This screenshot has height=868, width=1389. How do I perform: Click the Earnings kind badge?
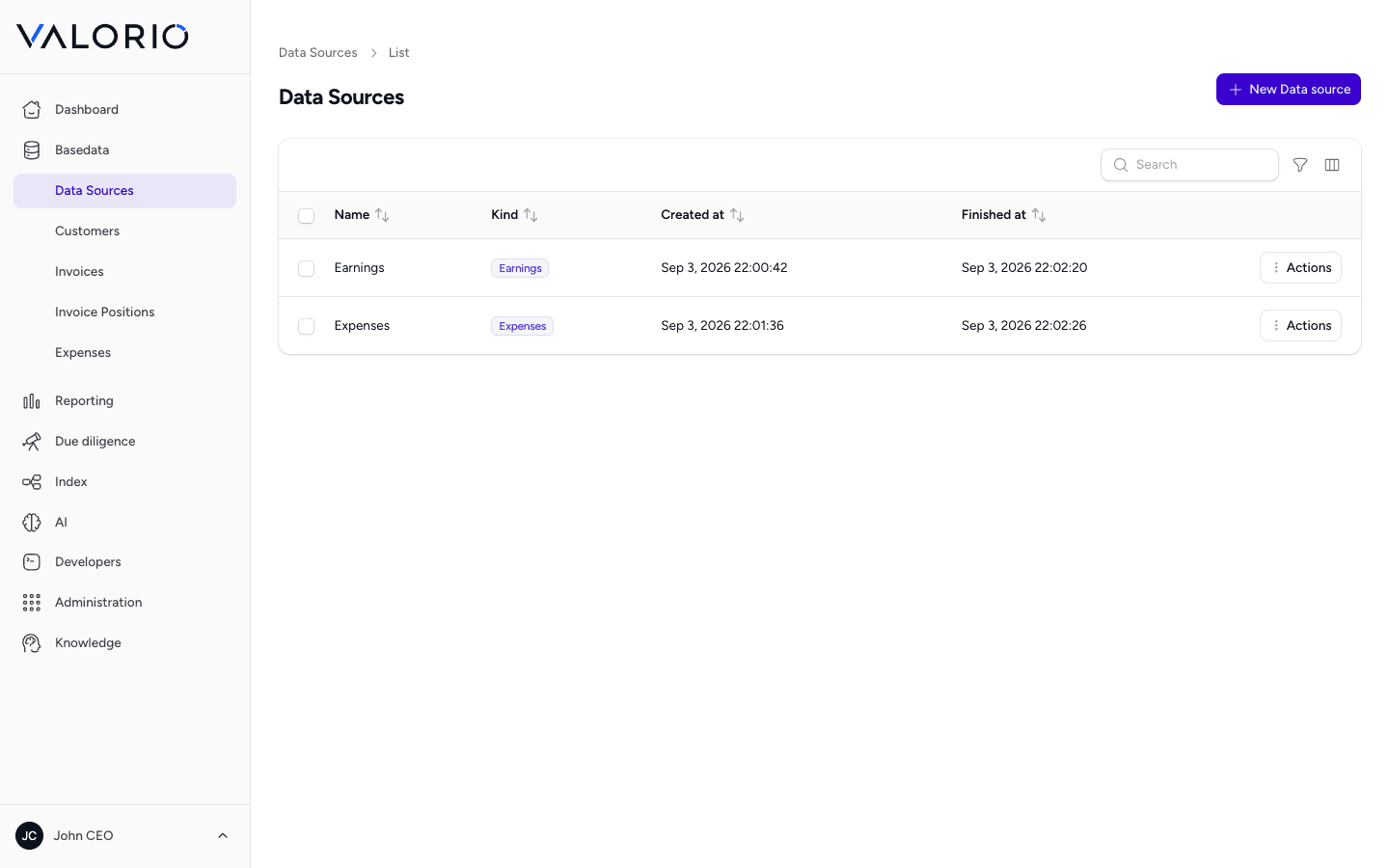point(520,268)
